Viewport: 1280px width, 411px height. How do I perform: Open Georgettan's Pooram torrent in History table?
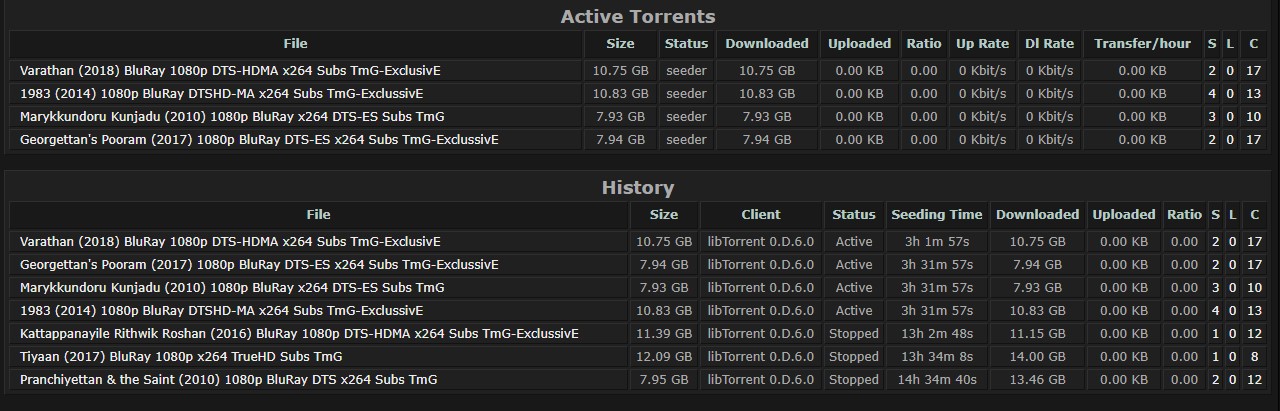259,265
